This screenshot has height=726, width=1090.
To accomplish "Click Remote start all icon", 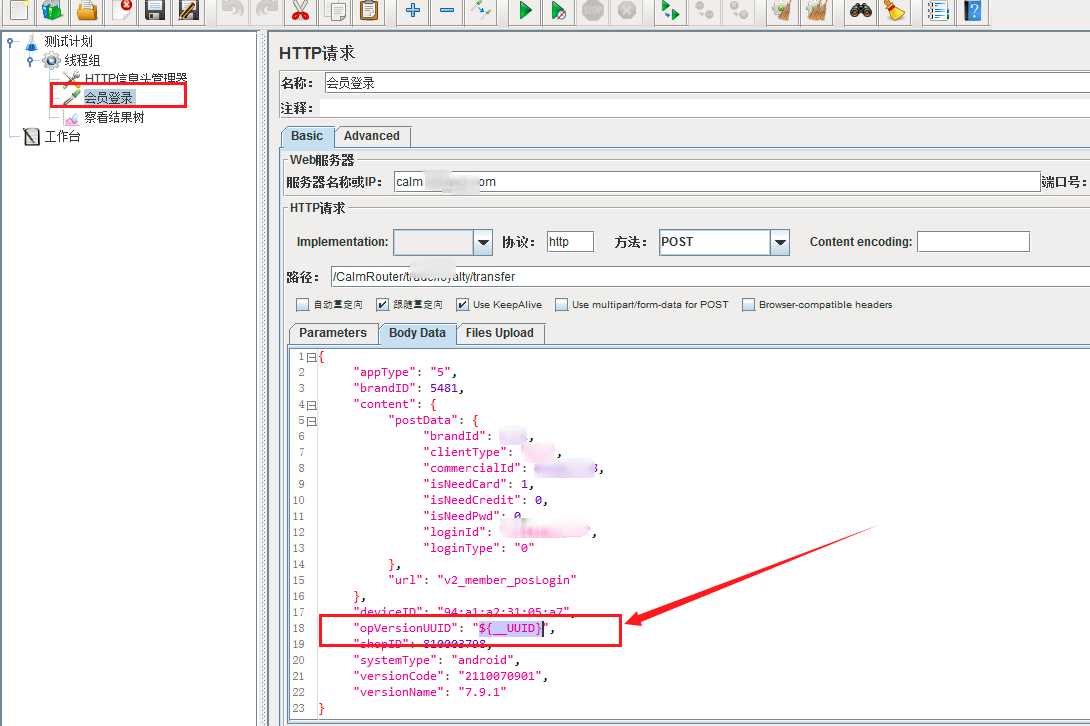I will coord(670,10).
